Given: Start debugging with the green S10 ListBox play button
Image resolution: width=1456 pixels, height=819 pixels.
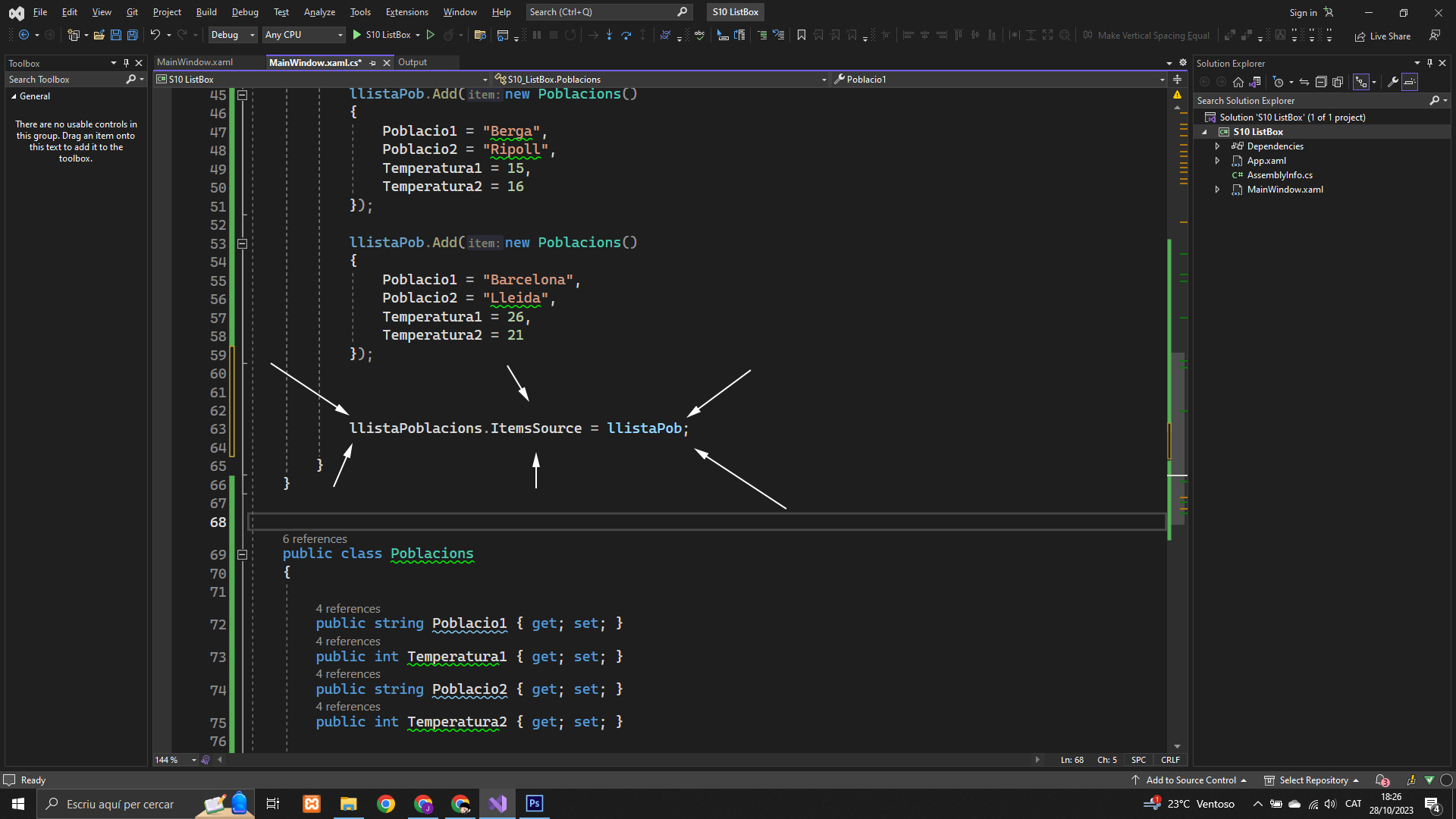Looking at the screenshot, I should pyautogui.click(x=357, y=35).
